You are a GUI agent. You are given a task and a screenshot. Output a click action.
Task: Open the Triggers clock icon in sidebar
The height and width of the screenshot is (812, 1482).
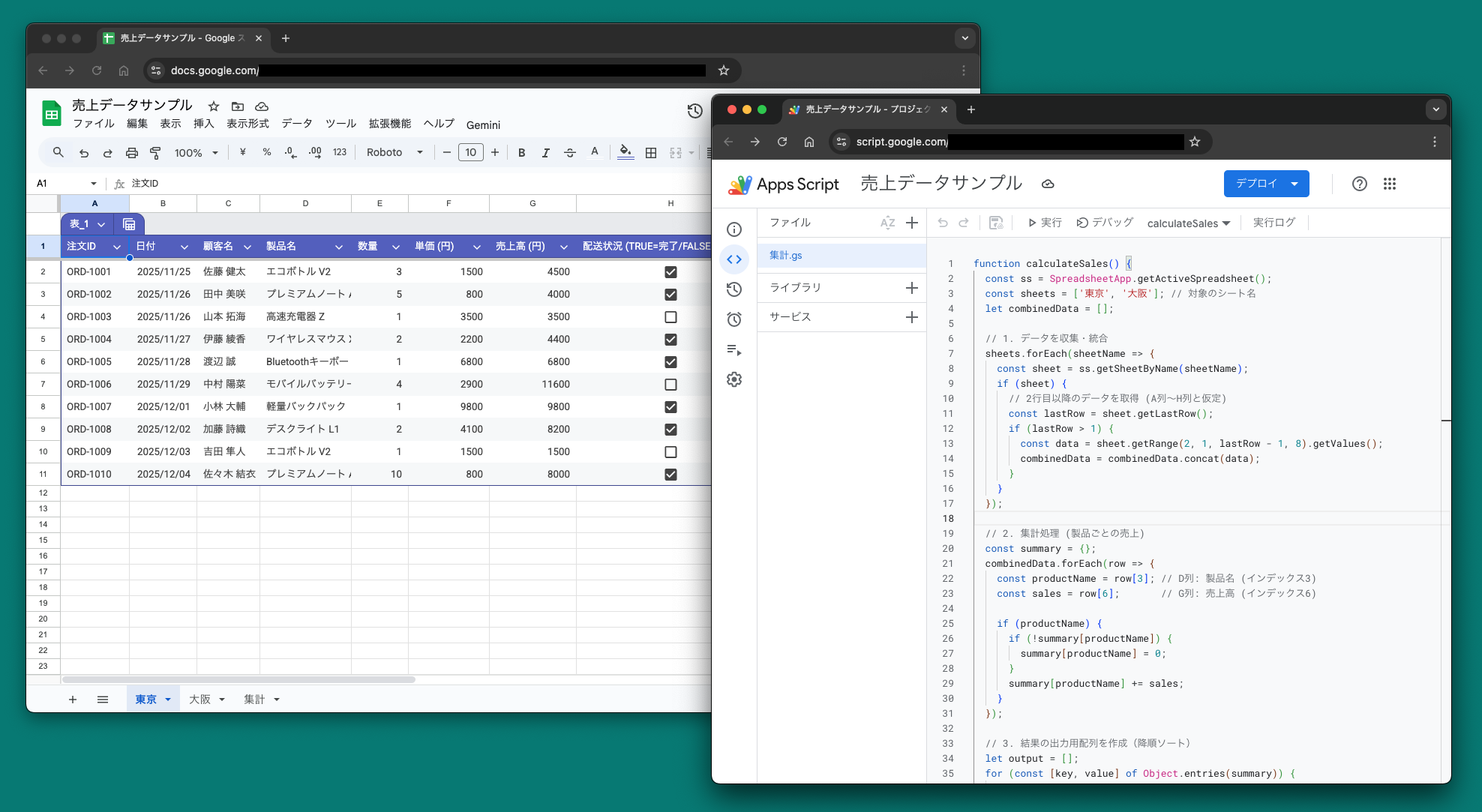pyautogui.click(x=734, y=319)
